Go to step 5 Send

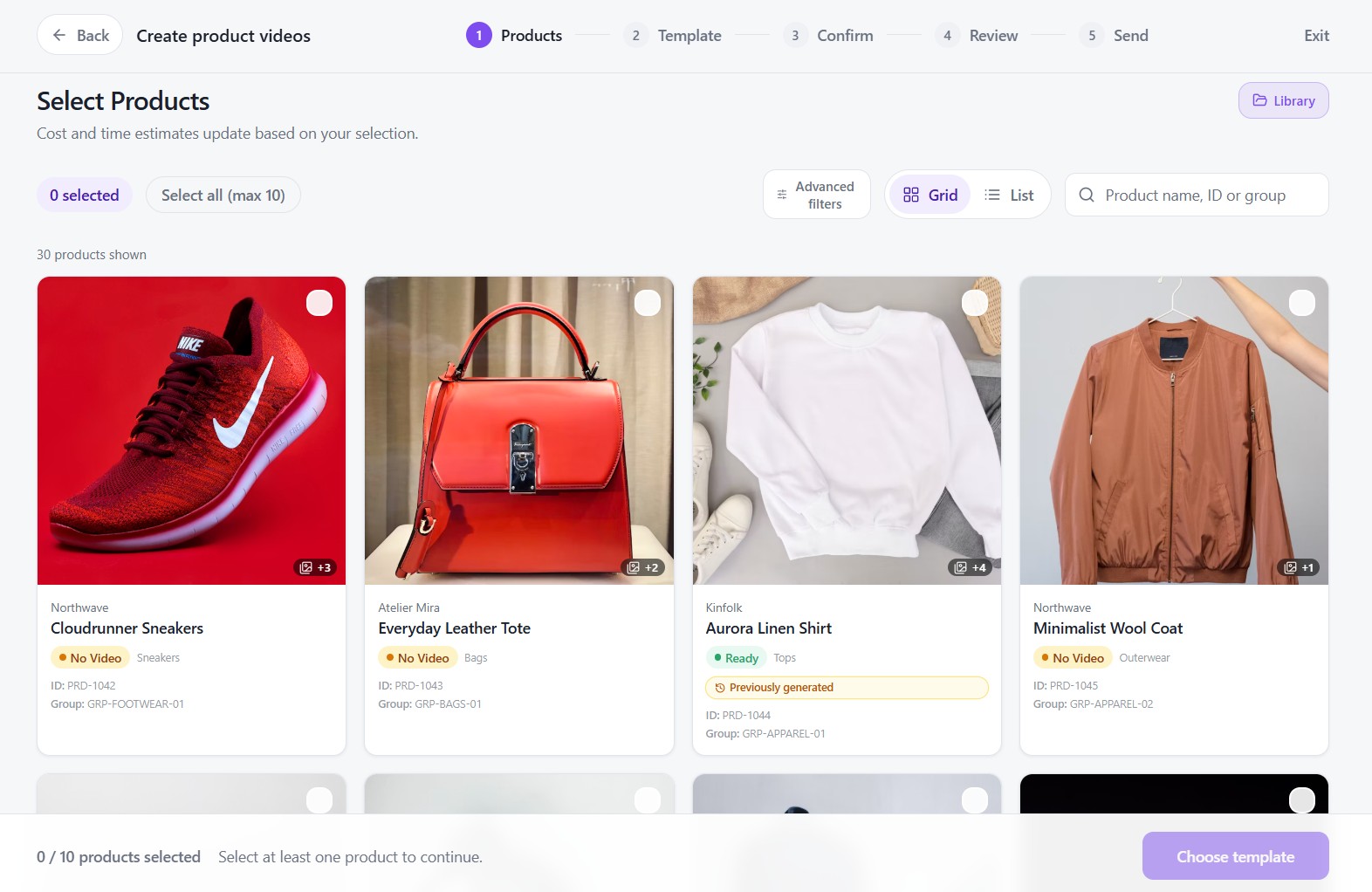1114,36
